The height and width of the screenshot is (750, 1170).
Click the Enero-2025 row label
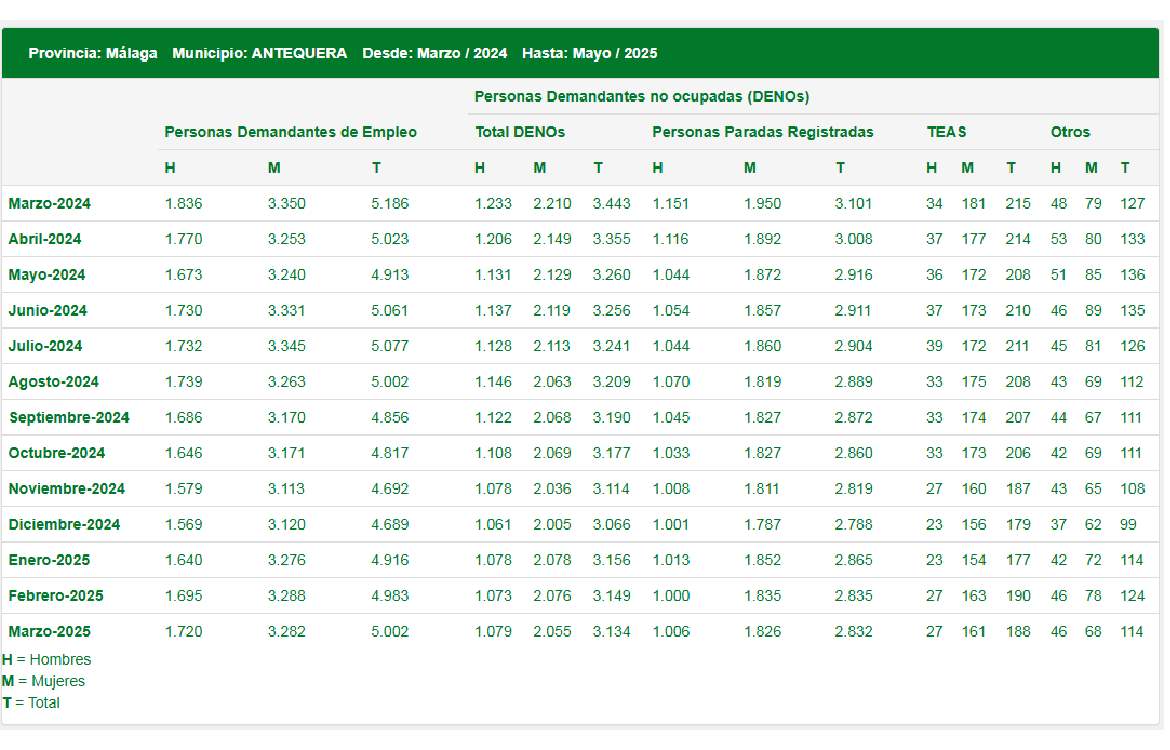(49, 560)
